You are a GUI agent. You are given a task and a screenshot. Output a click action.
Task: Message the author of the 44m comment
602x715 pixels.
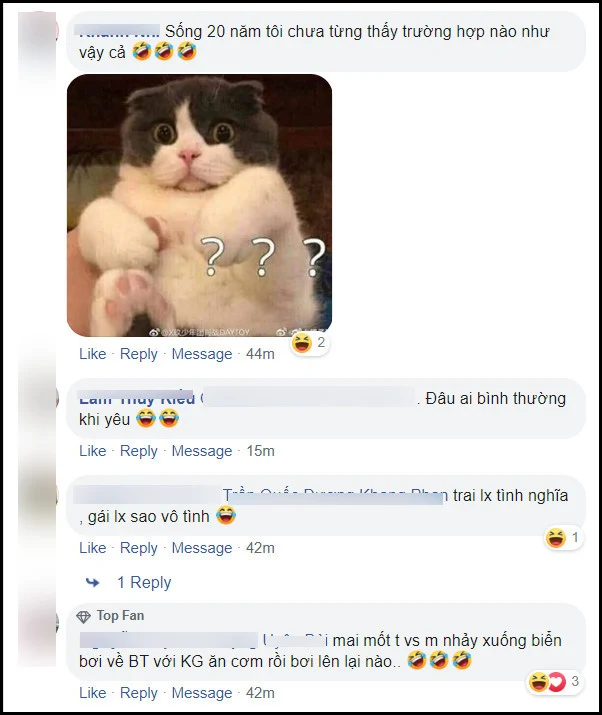coord(202,354)
